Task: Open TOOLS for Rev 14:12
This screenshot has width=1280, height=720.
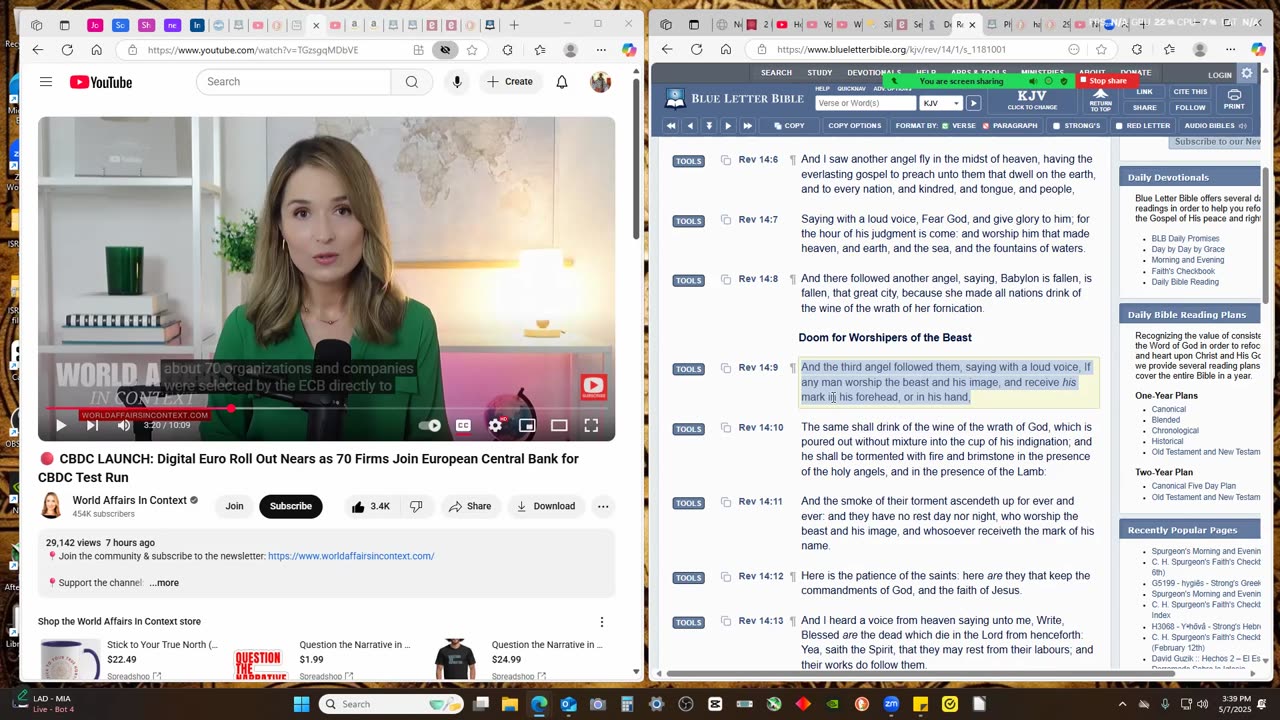Action: tap(688, 577)
